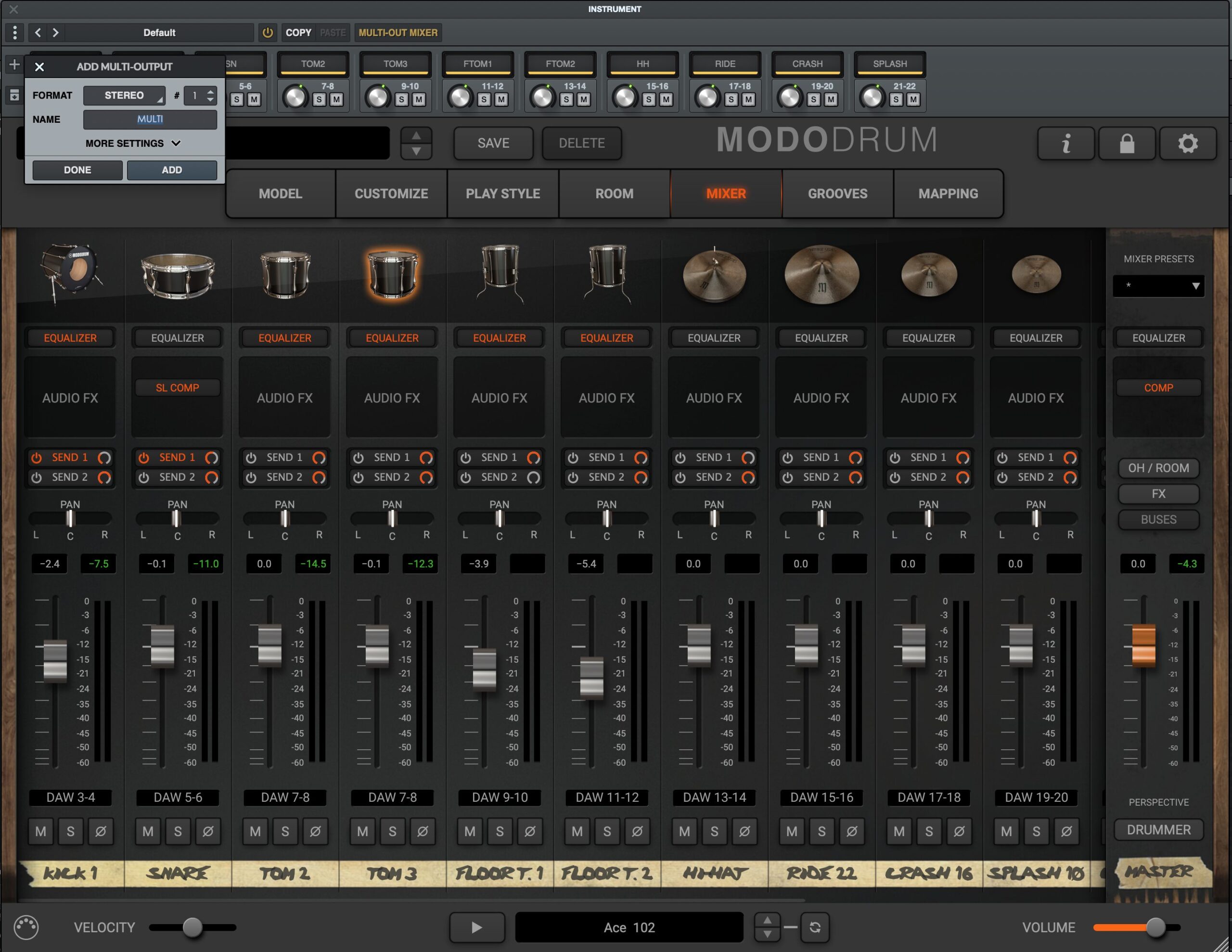1232x952 pixels.
Task: Adjust TOM2 output knob
Action: point(295,97)
